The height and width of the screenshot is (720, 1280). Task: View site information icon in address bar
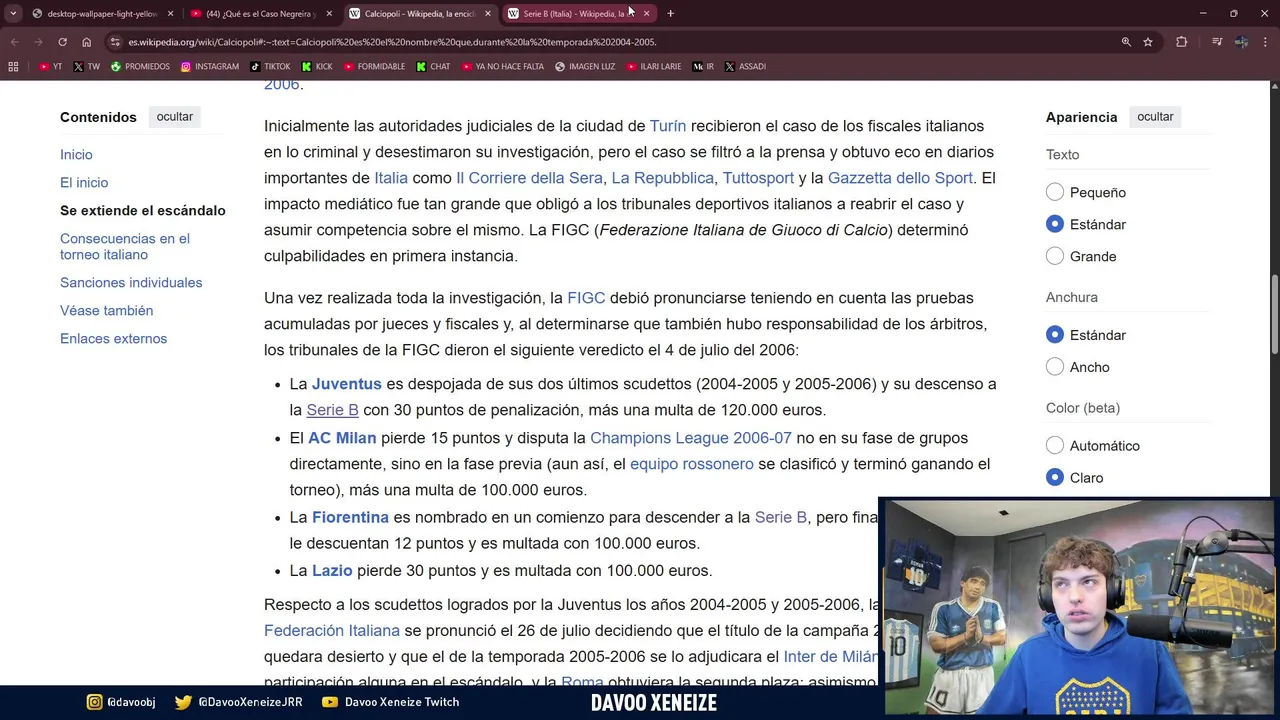coord(115,42)
